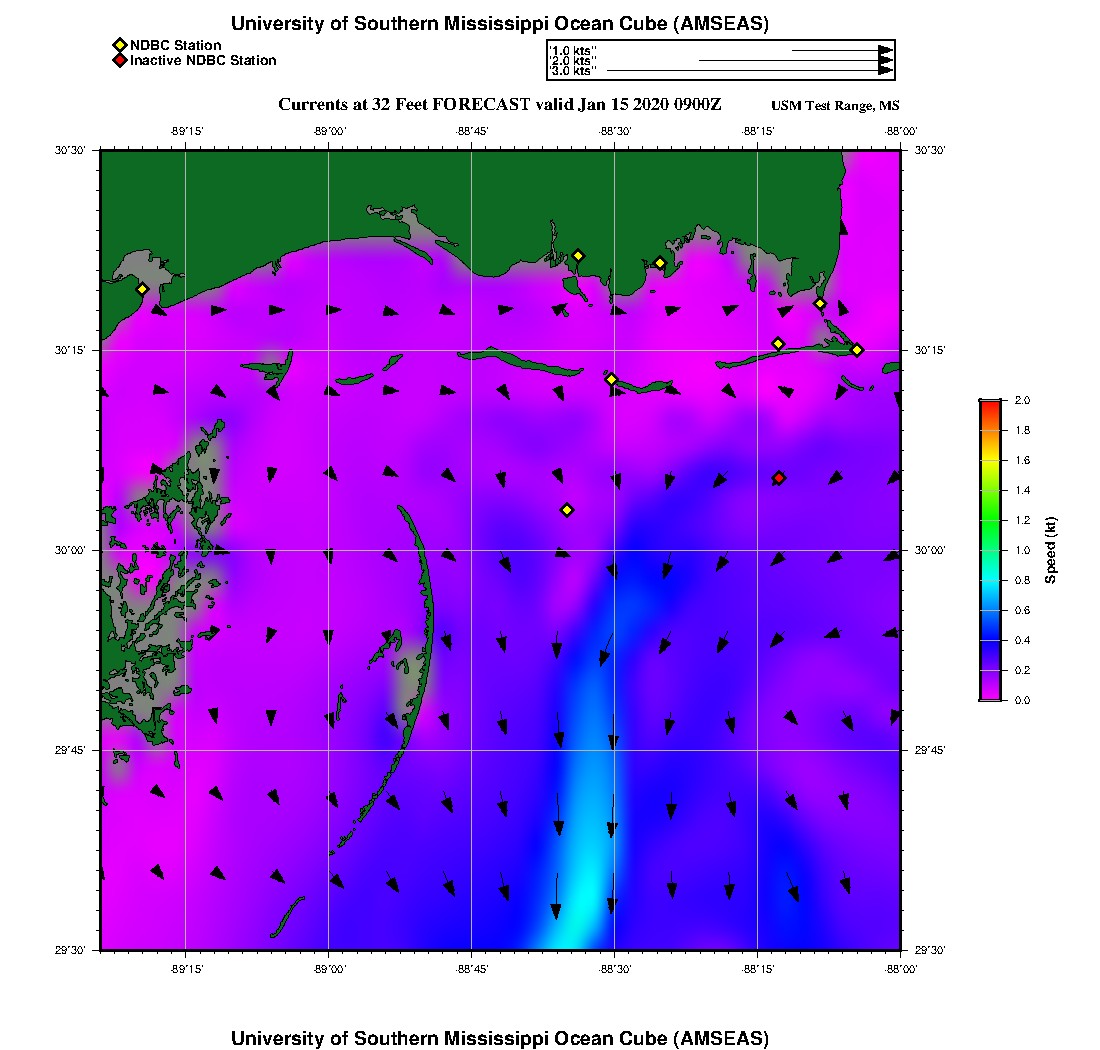Click the 29°30' latitude label at bottom left

tap(69, 950)
